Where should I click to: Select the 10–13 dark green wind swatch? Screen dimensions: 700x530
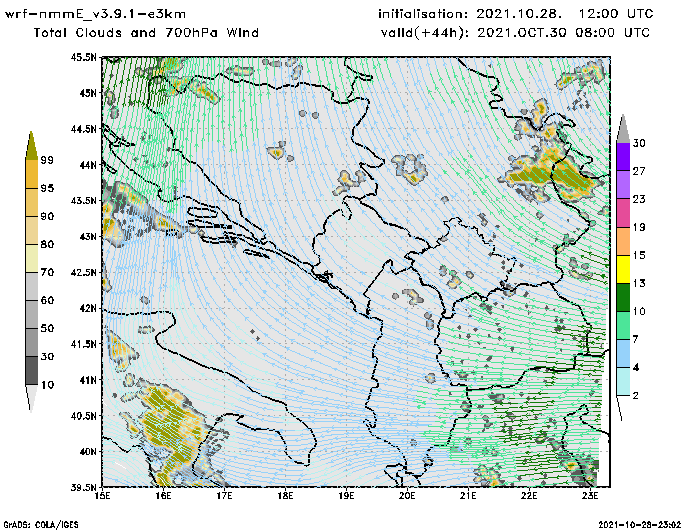pos(623,297)
